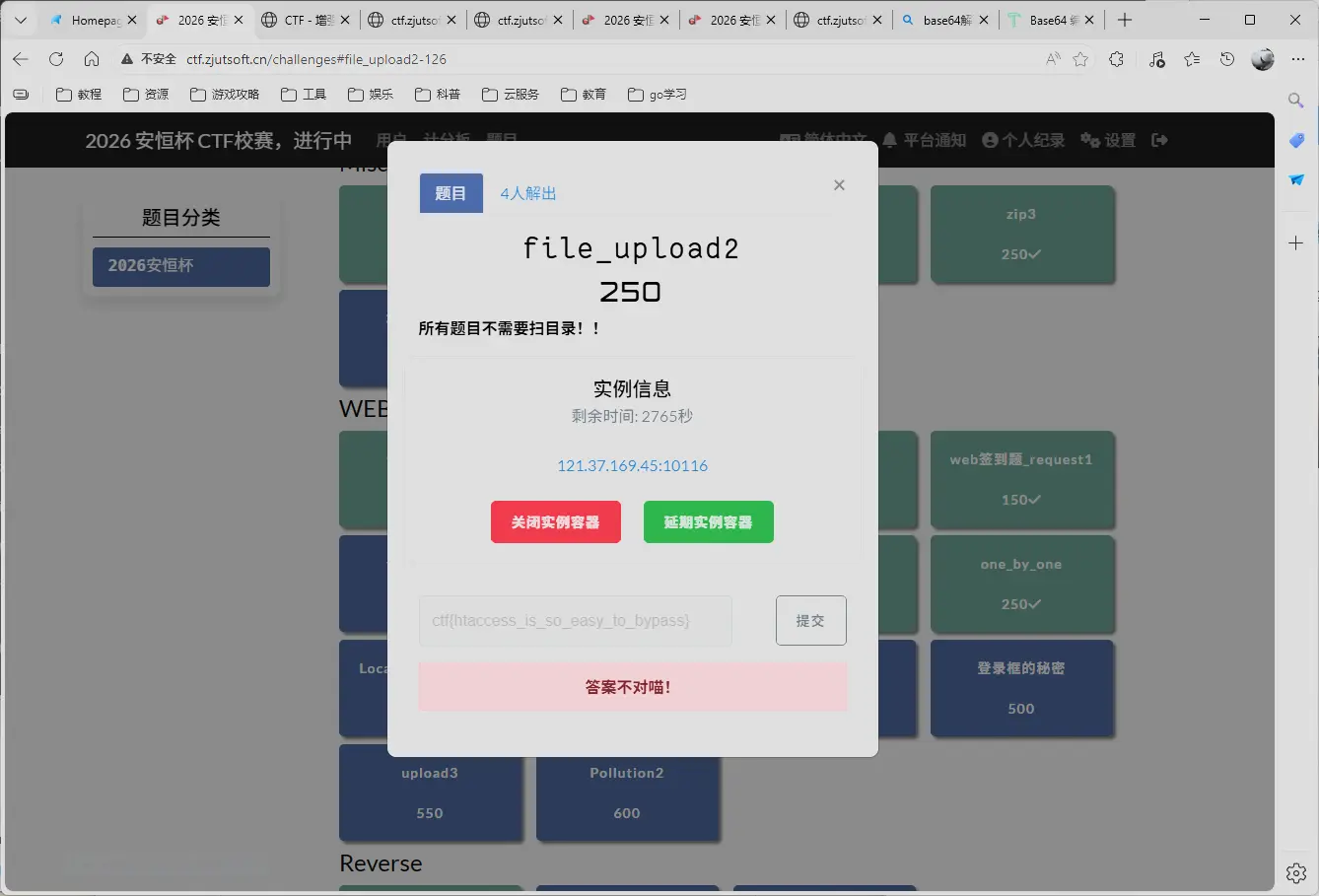Select the 题目 tab in dialog

click(451, 194)
